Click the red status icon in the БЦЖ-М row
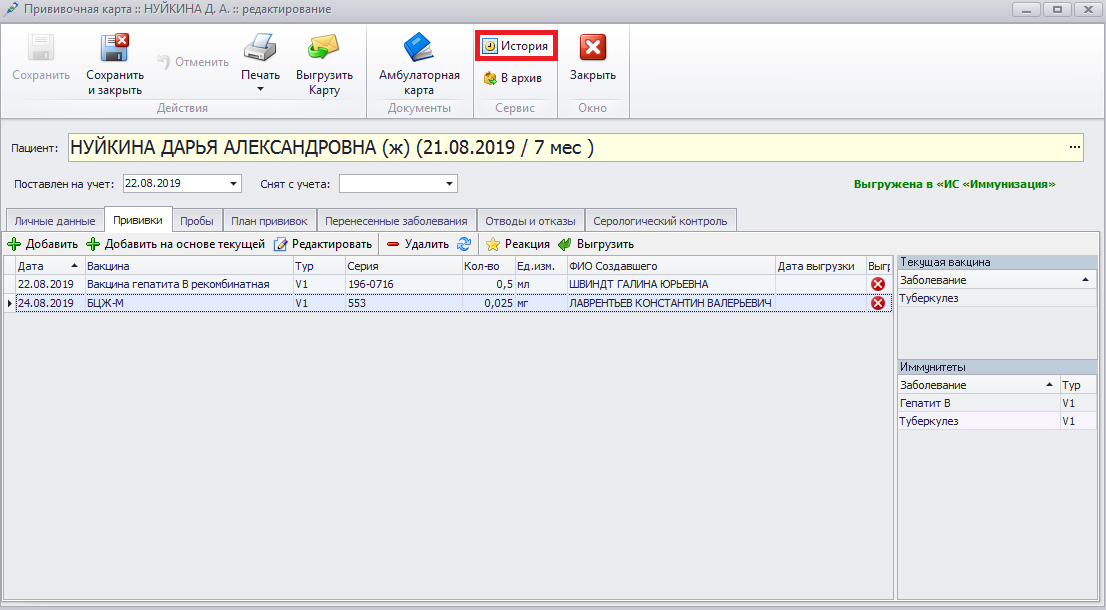Image resolution: width=1106 pixels, height=610 pixels. coord(878,303)
